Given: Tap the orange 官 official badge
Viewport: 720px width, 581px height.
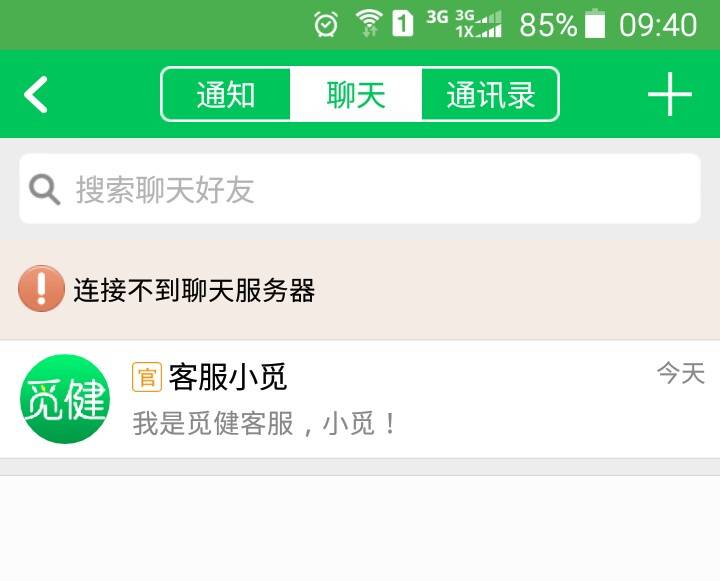Looking at the screenshot, I should (147, 377).
